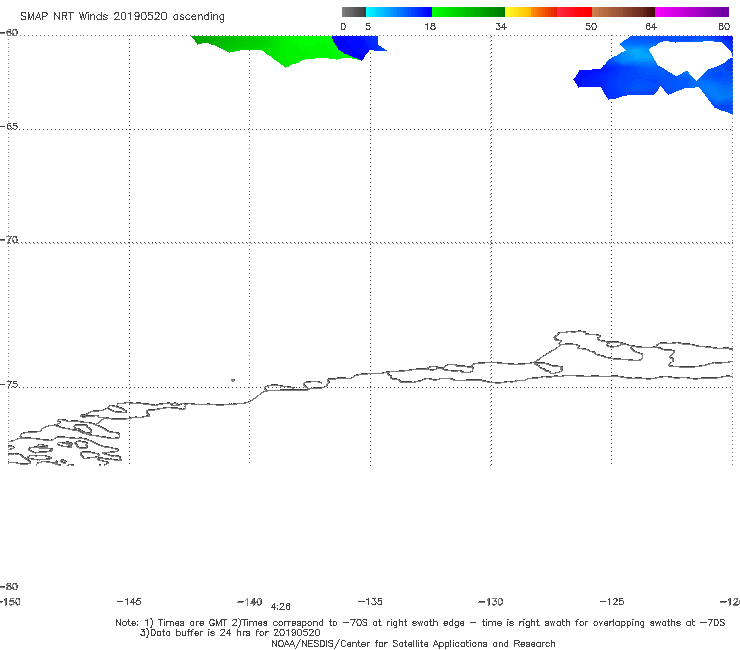740x650 pixels.
Task: Click the color bar label '64'
Action: coord(651,26)
